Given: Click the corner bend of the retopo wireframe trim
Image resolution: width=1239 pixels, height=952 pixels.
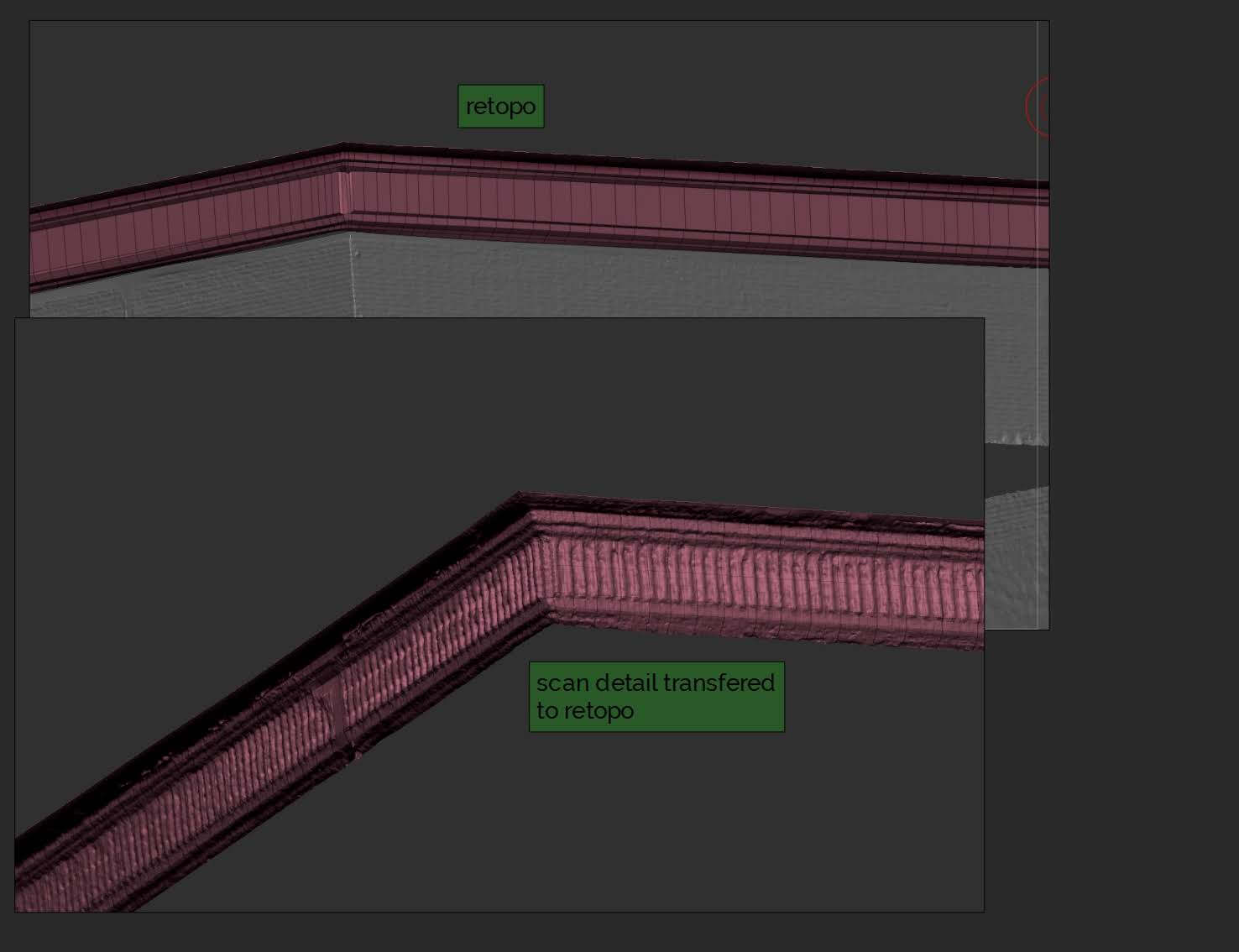Looking at the screenshot, I should (344, 193).
